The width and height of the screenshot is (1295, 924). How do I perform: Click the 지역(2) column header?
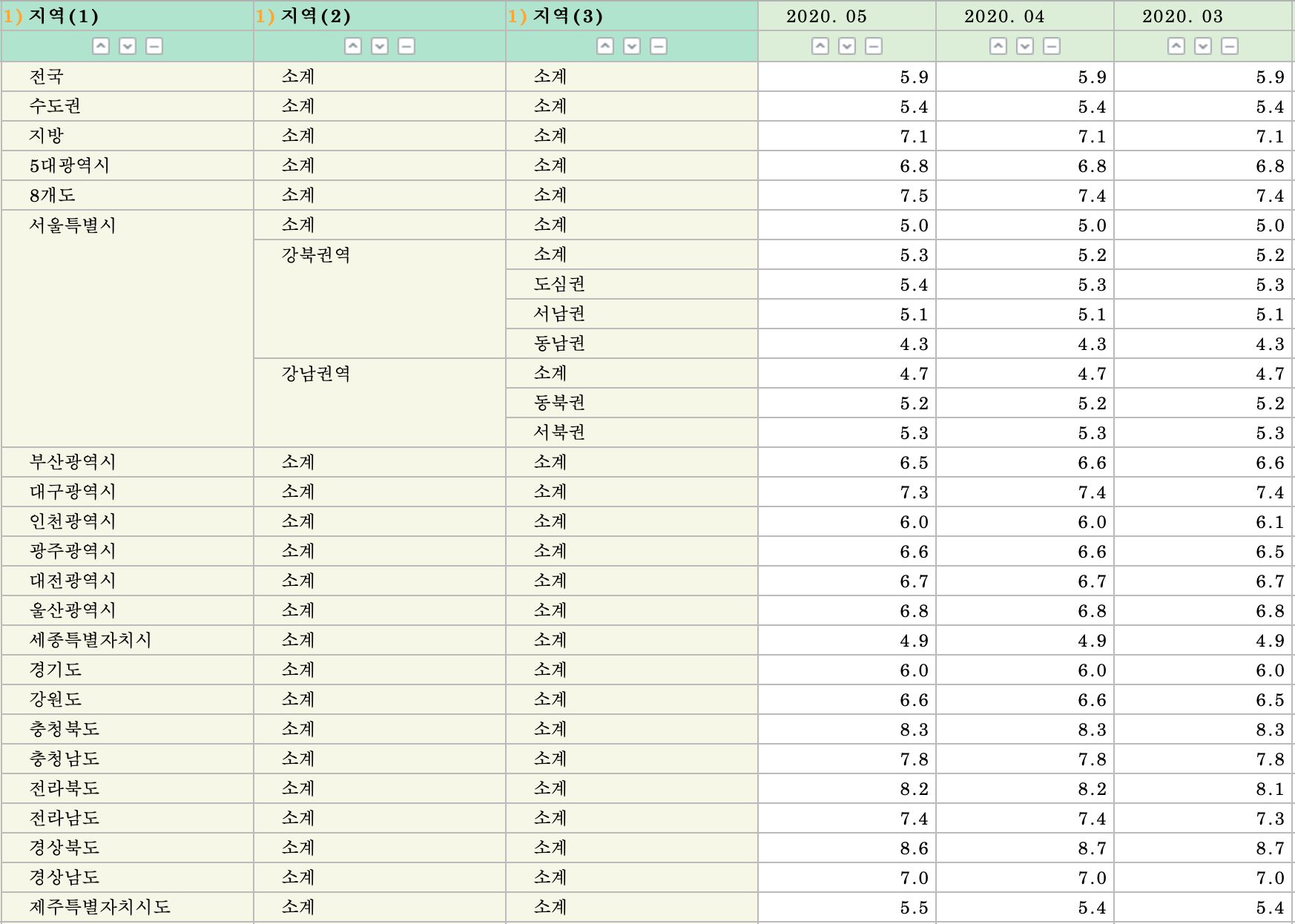pyautogui.click(x=380, y=16)
